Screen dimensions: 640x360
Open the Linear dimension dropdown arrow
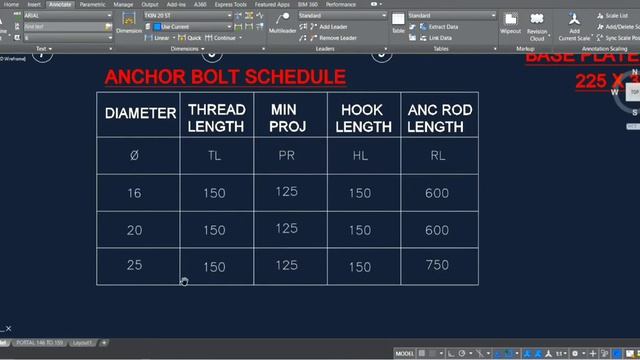[x=173, y=38]
